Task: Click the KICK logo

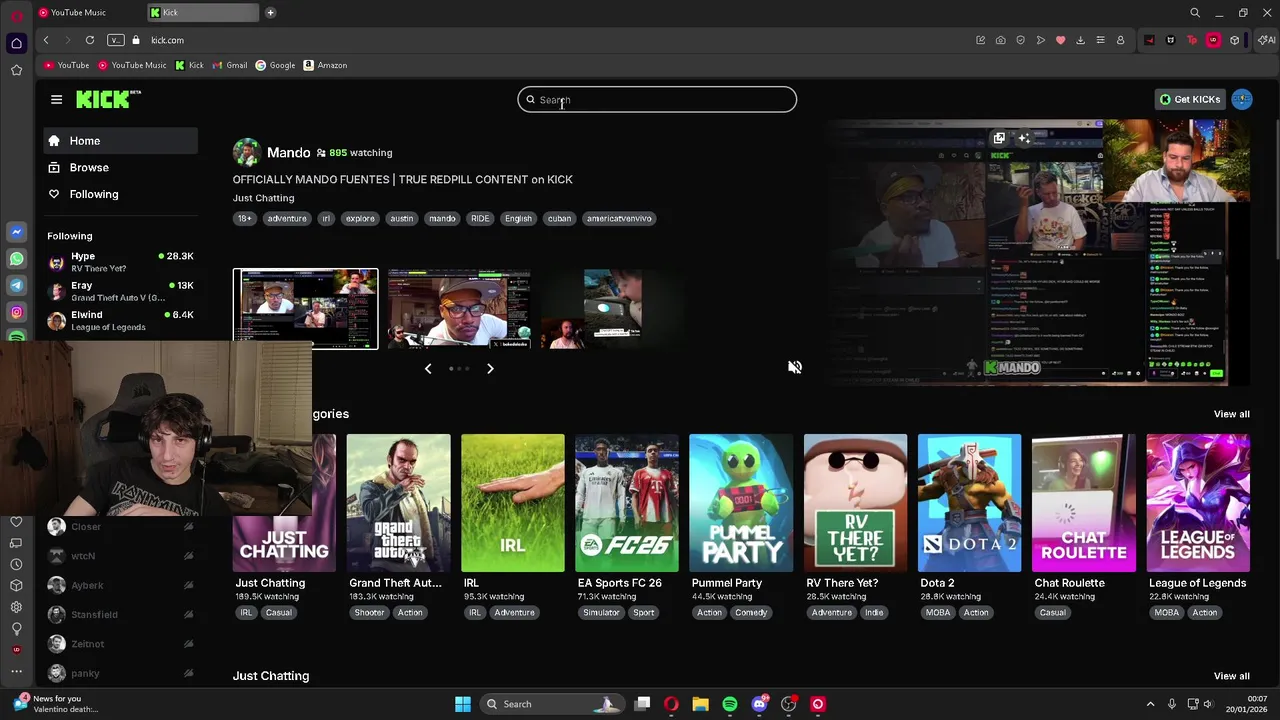Action: [x=108, y=99]
